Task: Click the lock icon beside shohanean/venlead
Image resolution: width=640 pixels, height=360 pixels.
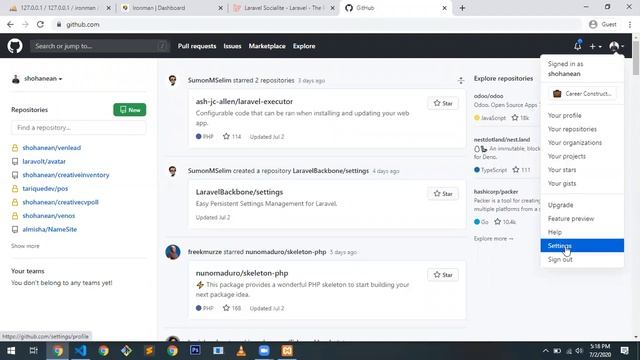Action: (15, 148)
